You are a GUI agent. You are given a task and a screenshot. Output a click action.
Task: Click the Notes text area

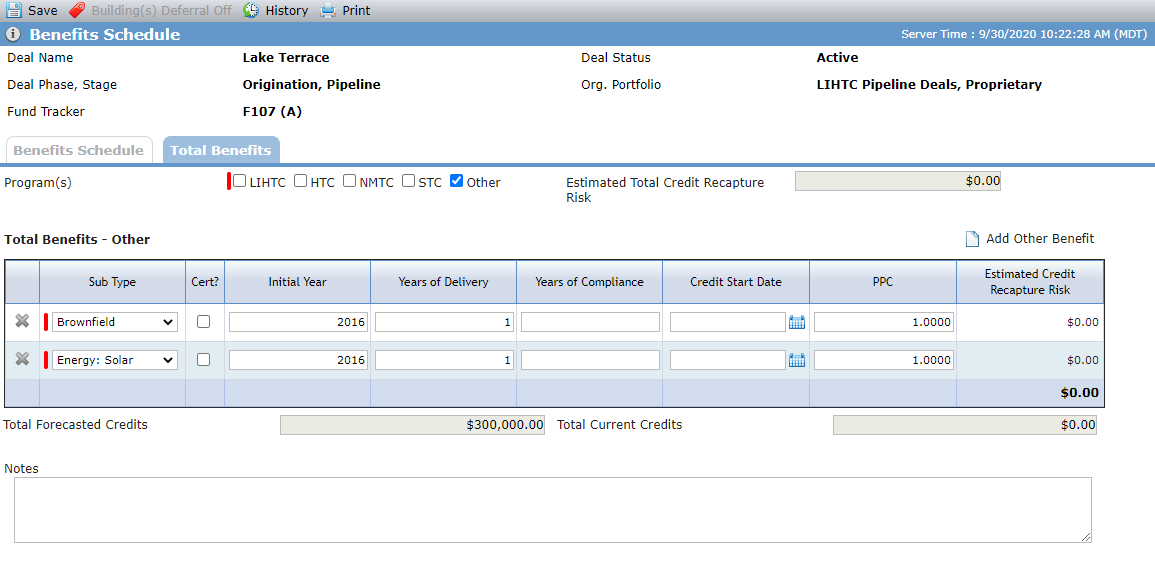552,510
